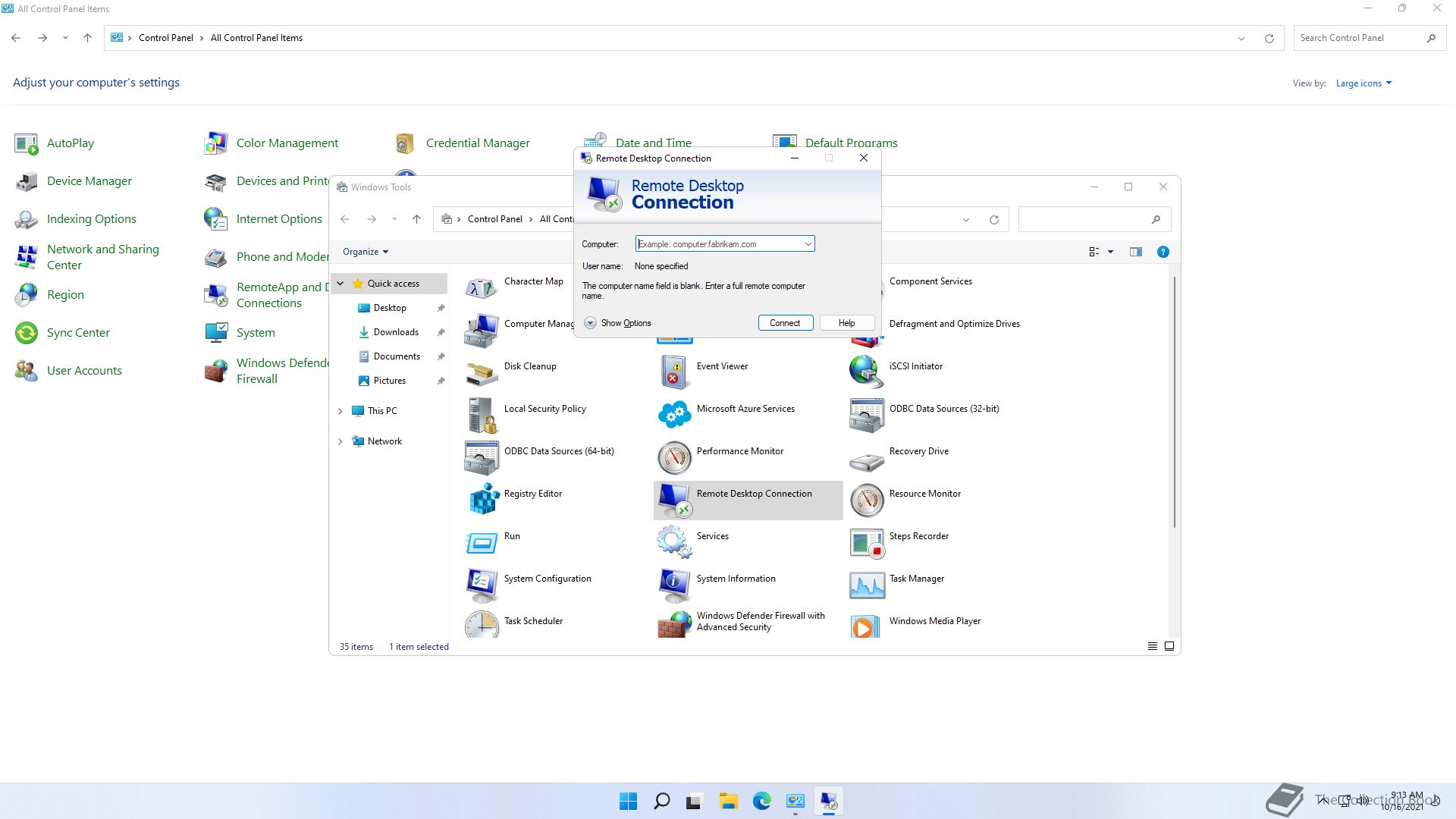
Task: Click All Control Panel Items breadcrumb
Action: (x=256, y=38)
